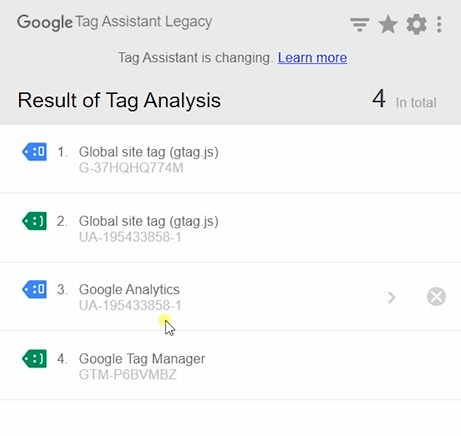The image size is (461, 436).
Task: Open the filter icon in header
Action: pyautogui.click(x=360, y=25)
